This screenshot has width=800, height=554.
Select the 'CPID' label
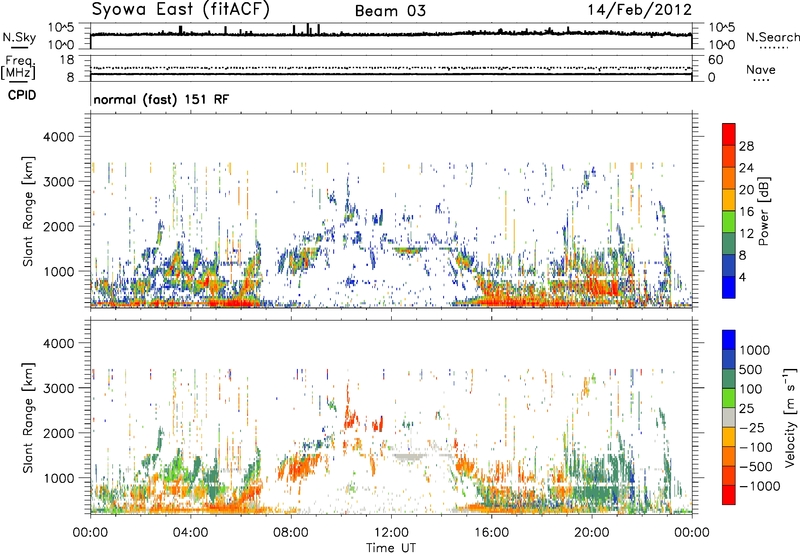(22, 95)
